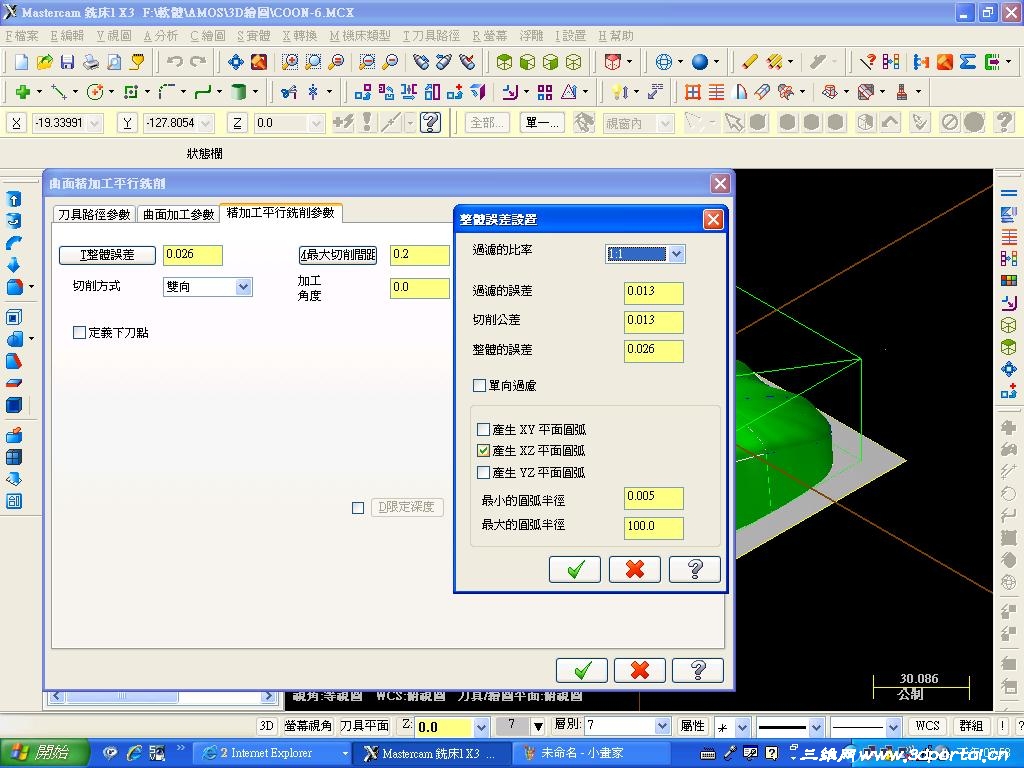Enable 產生 YZ 平面圓弧 checkbox

coord(483,472)
